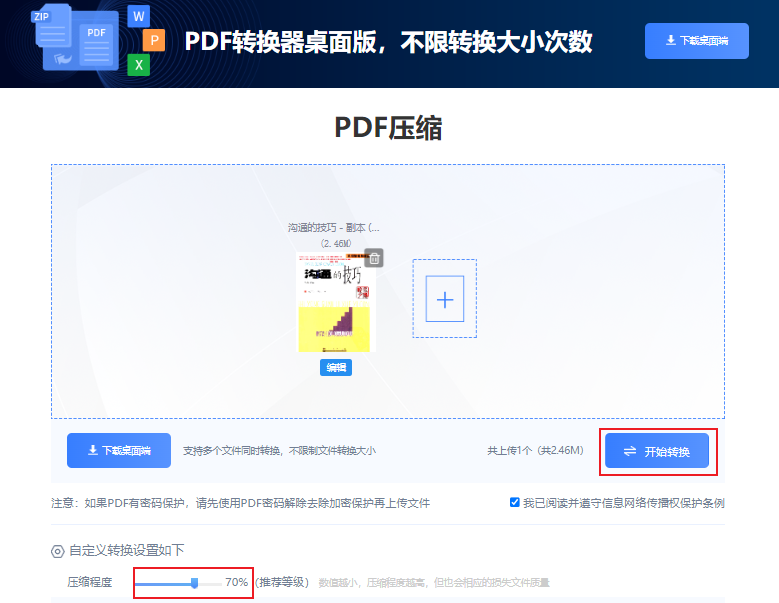Click the 70% compression value
779x603 pixels.
(236, 582)
